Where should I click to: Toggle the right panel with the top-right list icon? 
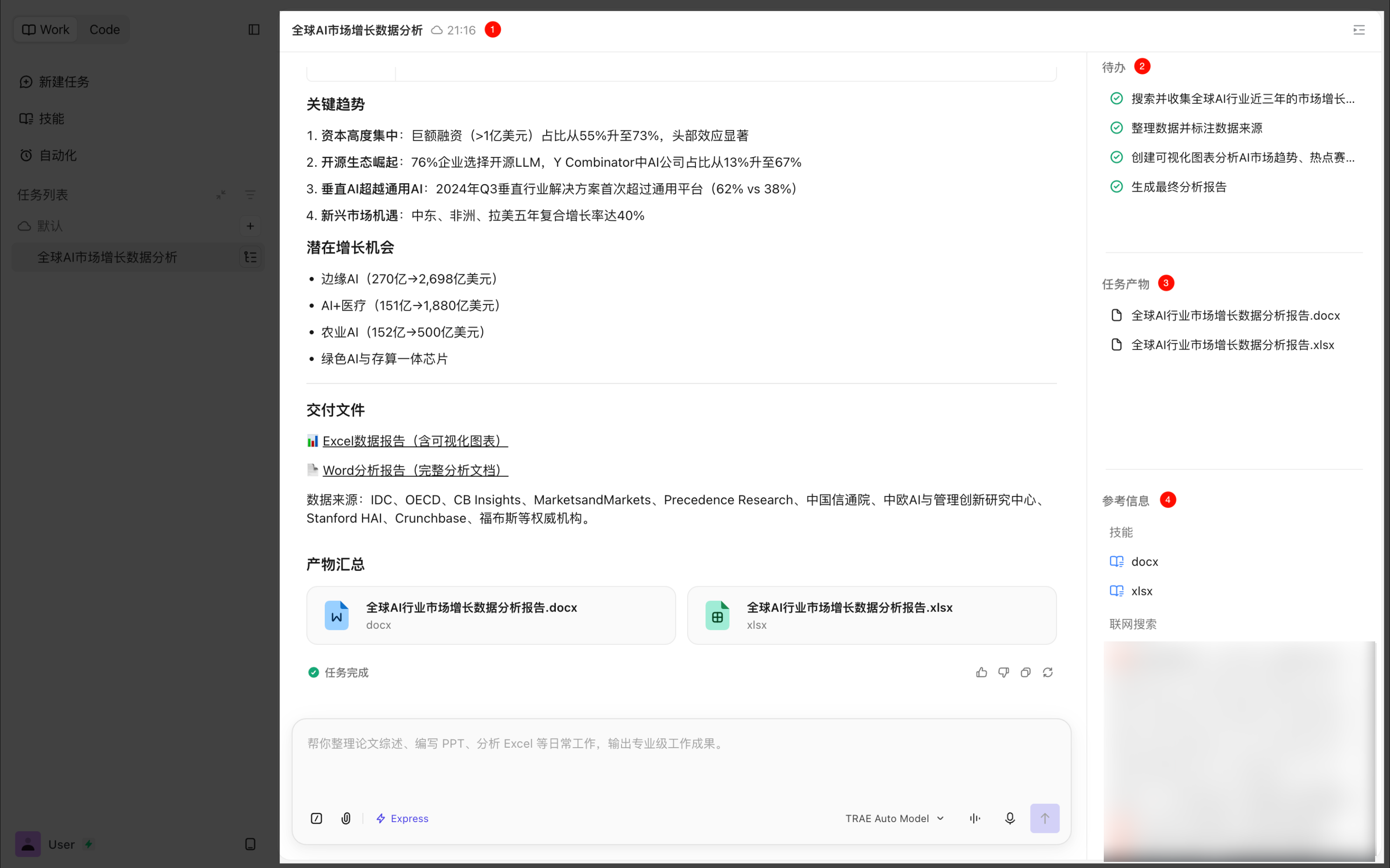pos(1358,30)
